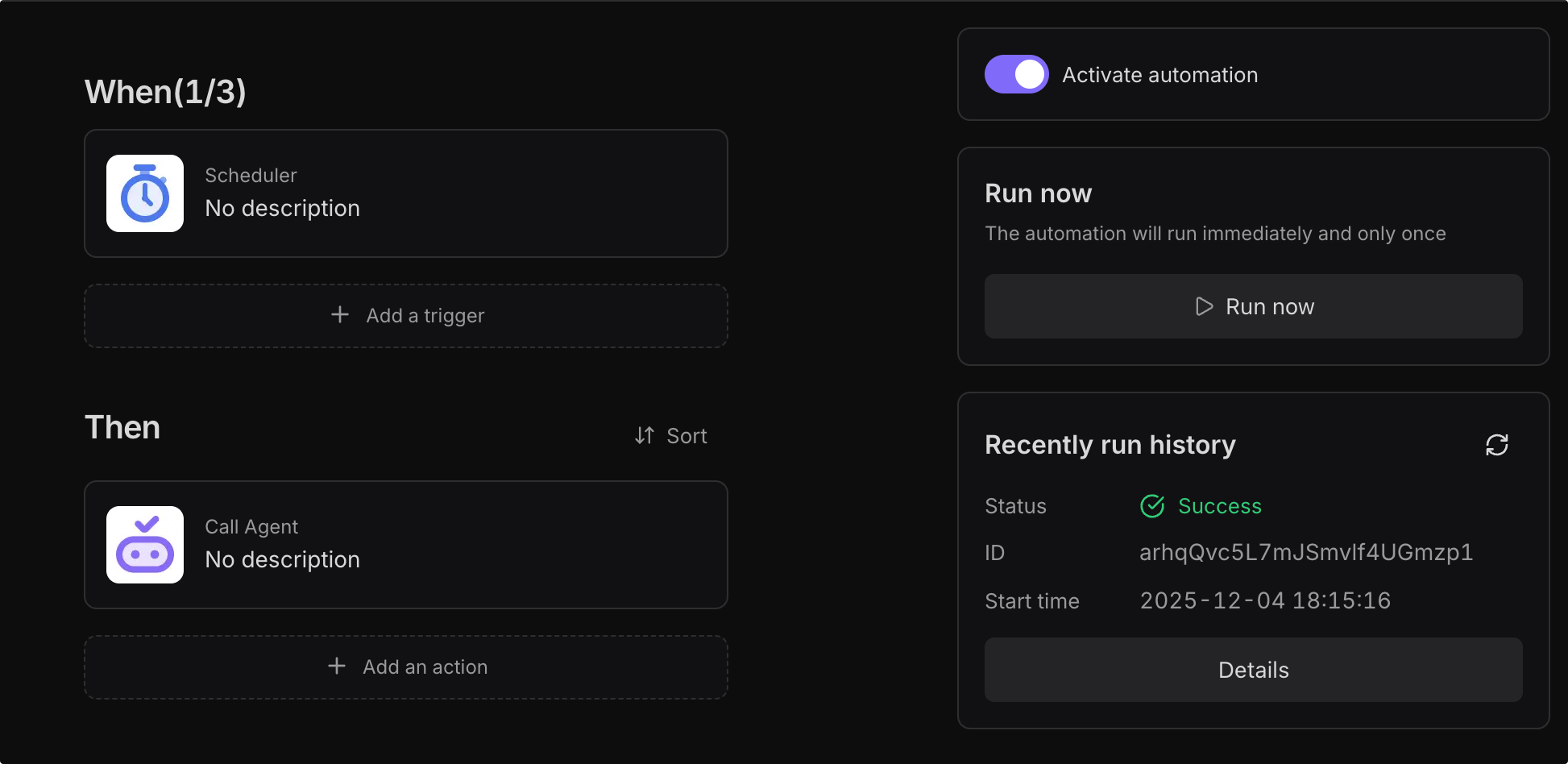Open the Details of the last run

tap(1253, 670)
